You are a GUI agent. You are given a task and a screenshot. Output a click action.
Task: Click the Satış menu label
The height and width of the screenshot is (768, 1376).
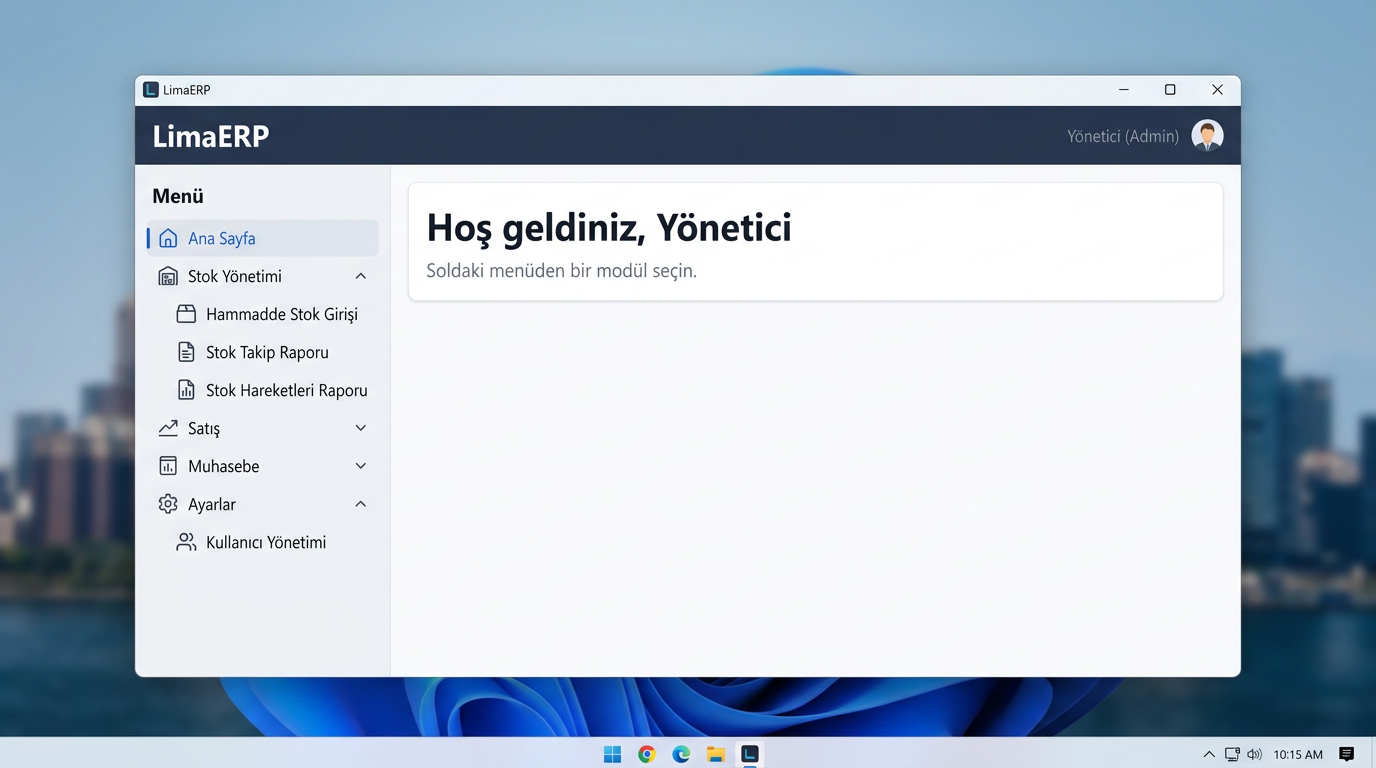pyautogui.click(x=204, y=429)
